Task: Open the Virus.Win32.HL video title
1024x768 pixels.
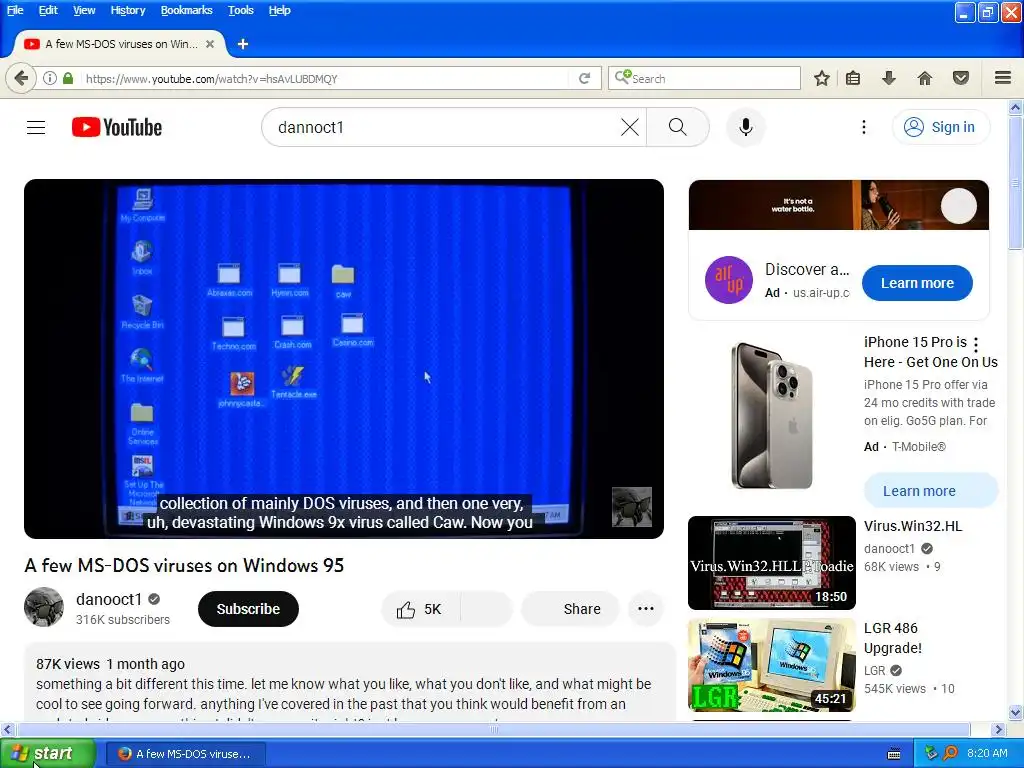Action: tap(913, 526)
